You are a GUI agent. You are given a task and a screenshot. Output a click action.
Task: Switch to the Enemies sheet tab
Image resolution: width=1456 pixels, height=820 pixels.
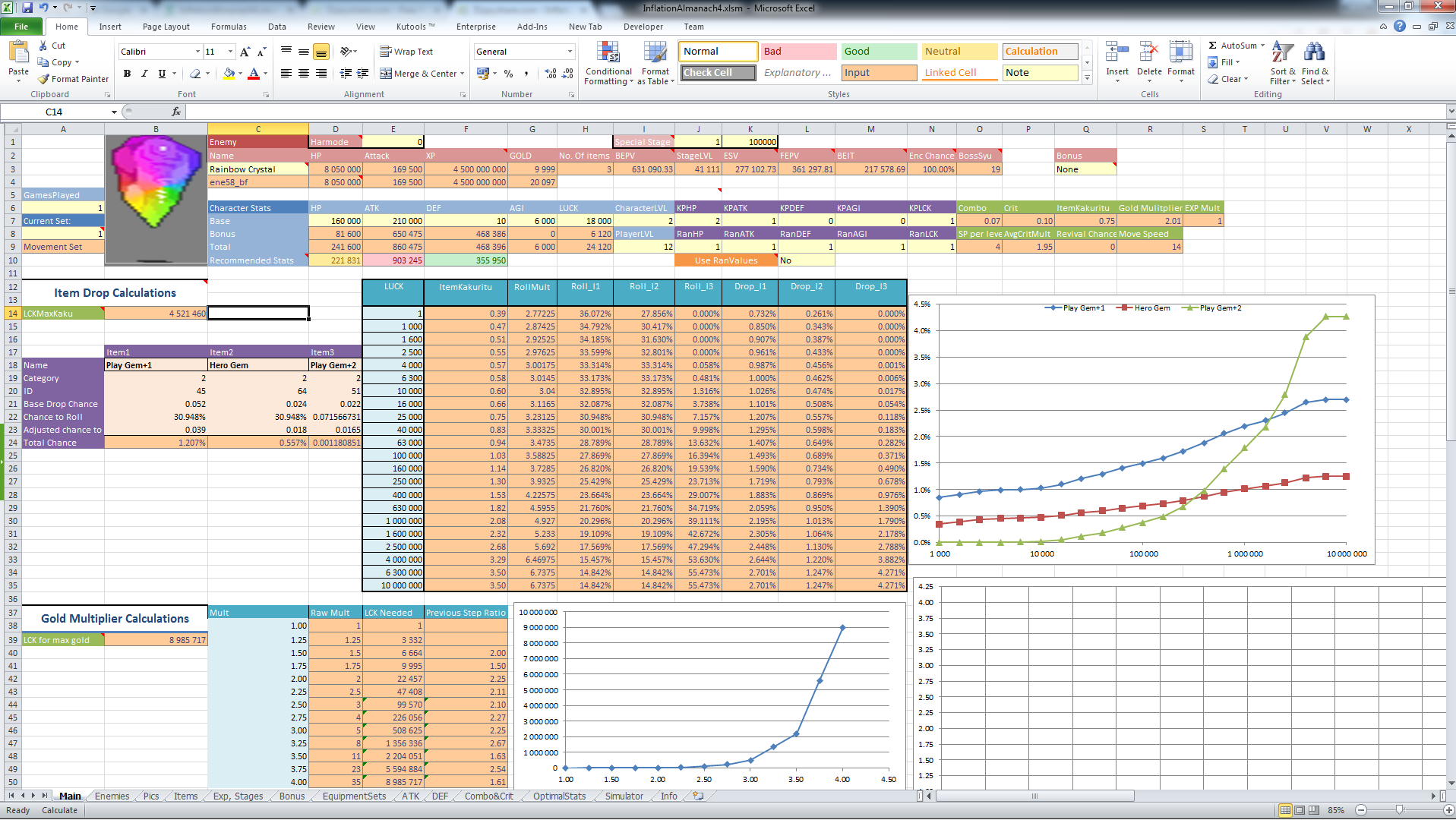pos(112,796)
